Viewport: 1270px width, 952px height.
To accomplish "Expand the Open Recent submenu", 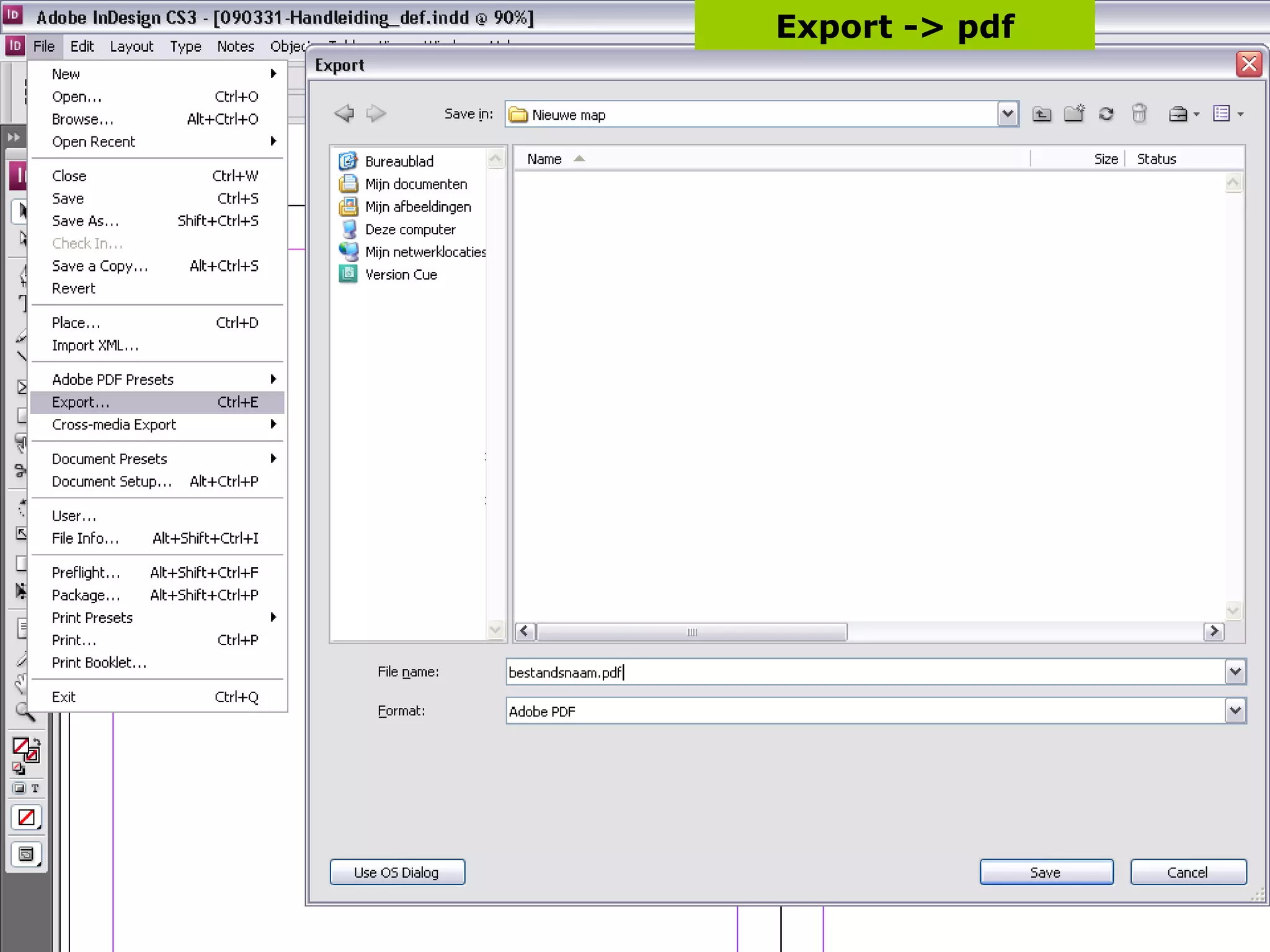I will pos(158,141).
